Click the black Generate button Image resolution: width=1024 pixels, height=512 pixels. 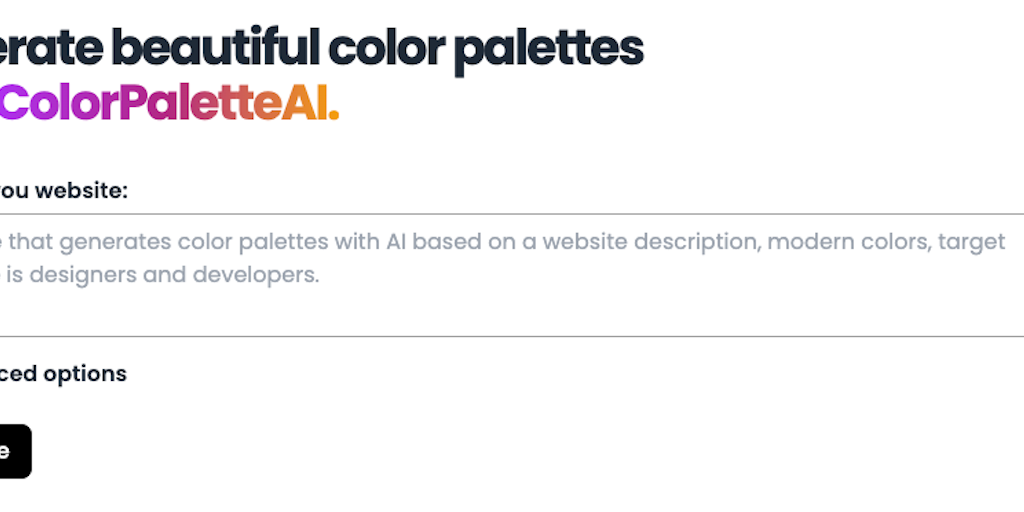click(14, 451)
